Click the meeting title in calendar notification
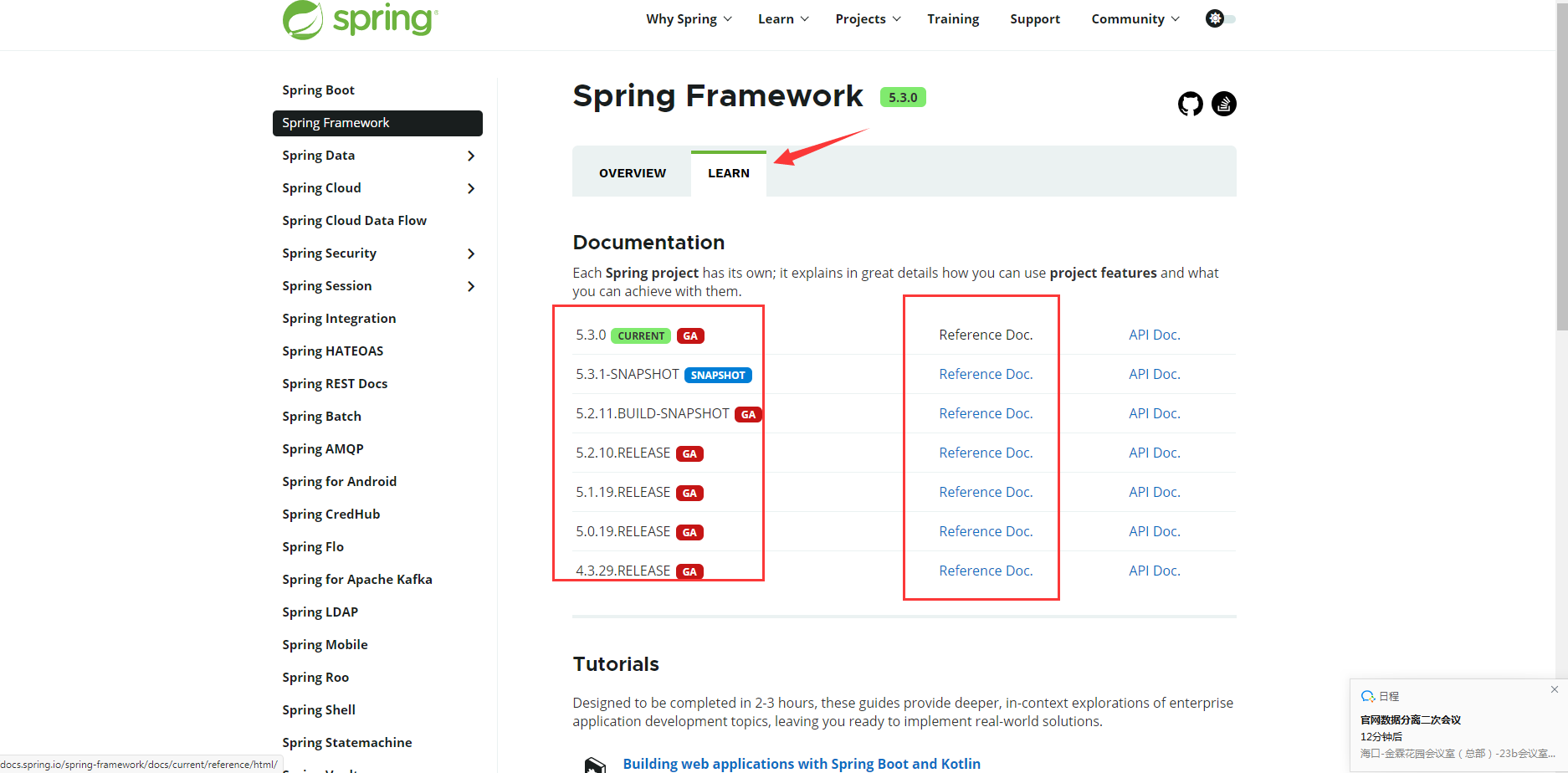 pyautogui.click(x=1411, y=719)
